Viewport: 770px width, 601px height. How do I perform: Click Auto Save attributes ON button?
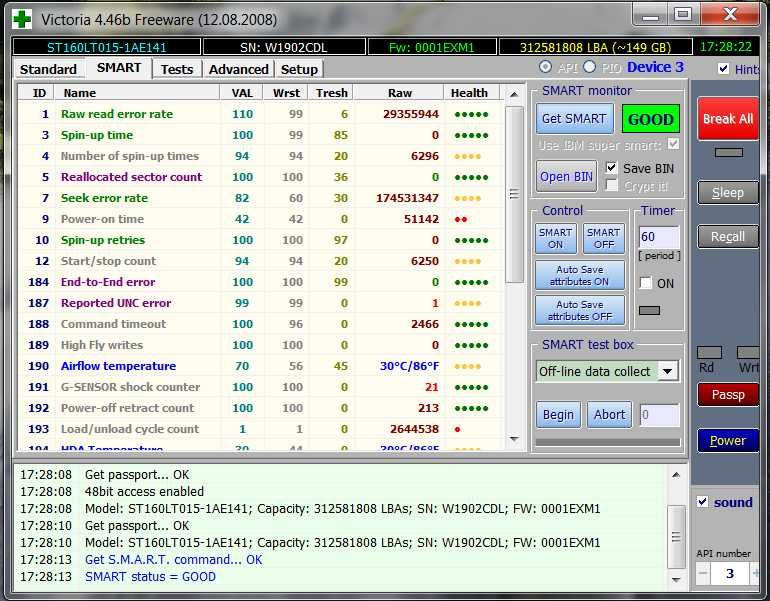pyautogui.click(x=579, y=275)
